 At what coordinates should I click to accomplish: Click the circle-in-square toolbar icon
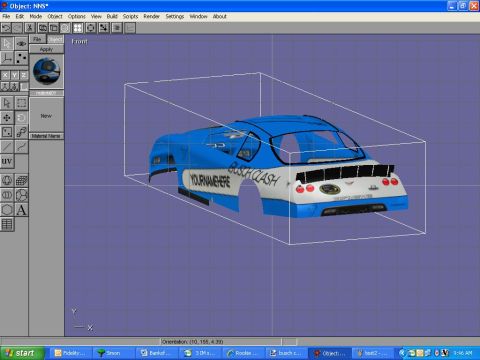(x=90, y=28)
